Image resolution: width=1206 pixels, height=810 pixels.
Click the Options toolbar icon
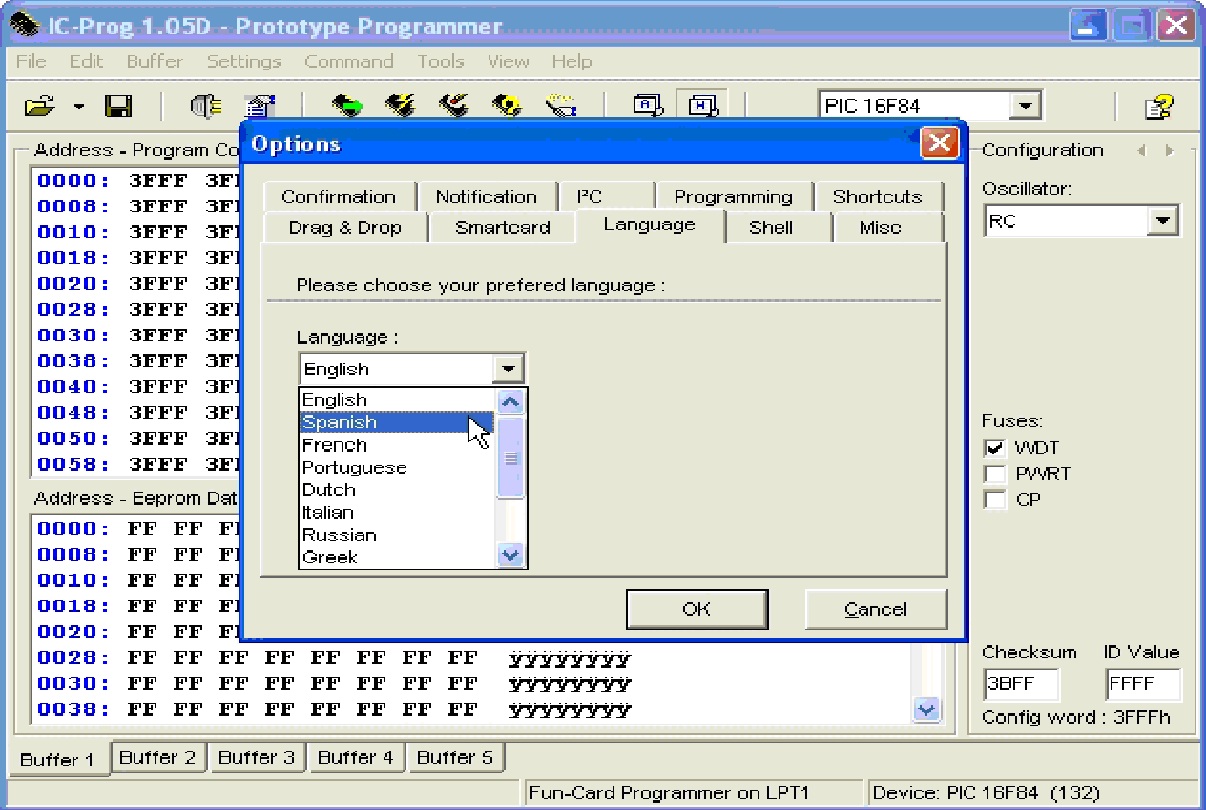coord(260,105)
